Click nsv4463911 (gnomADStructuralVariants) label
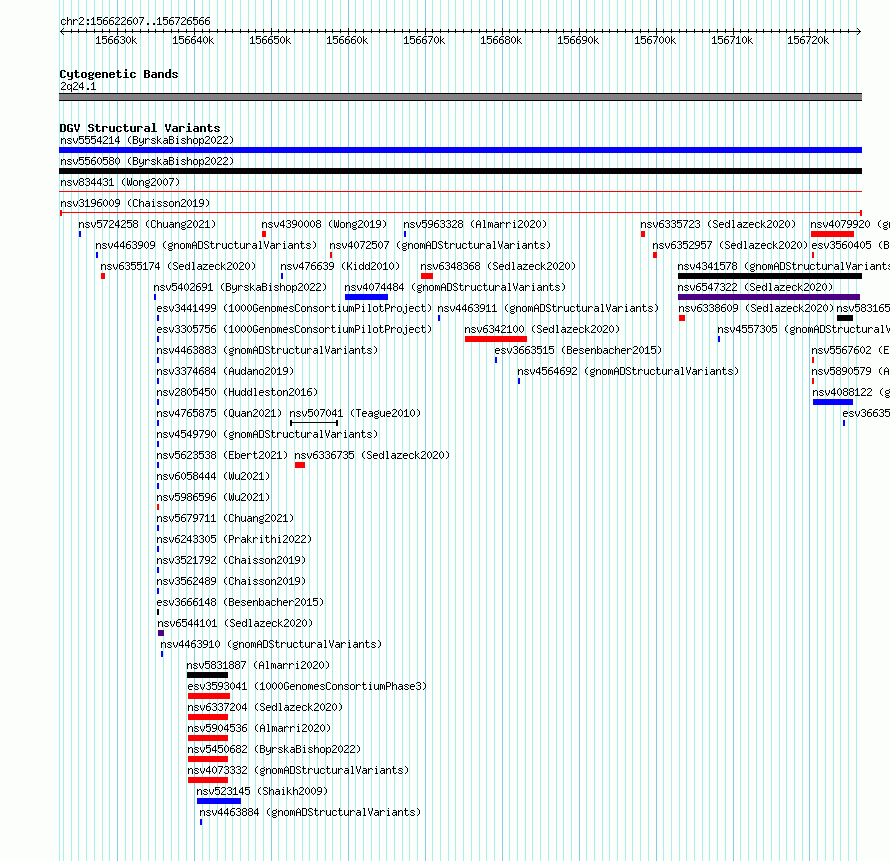890x861 pixels. (548, 308)
